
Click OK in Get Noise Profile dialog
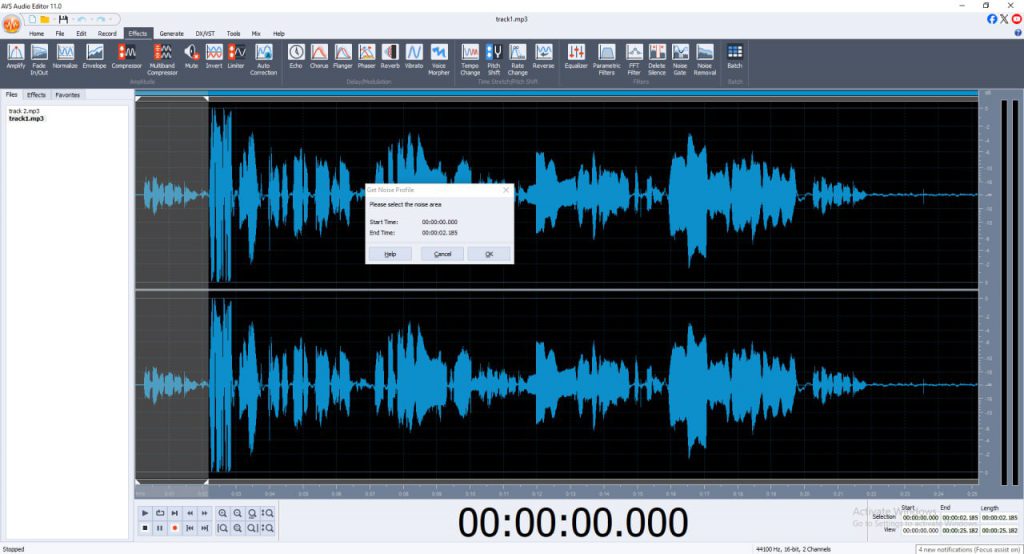click(489, 254)
